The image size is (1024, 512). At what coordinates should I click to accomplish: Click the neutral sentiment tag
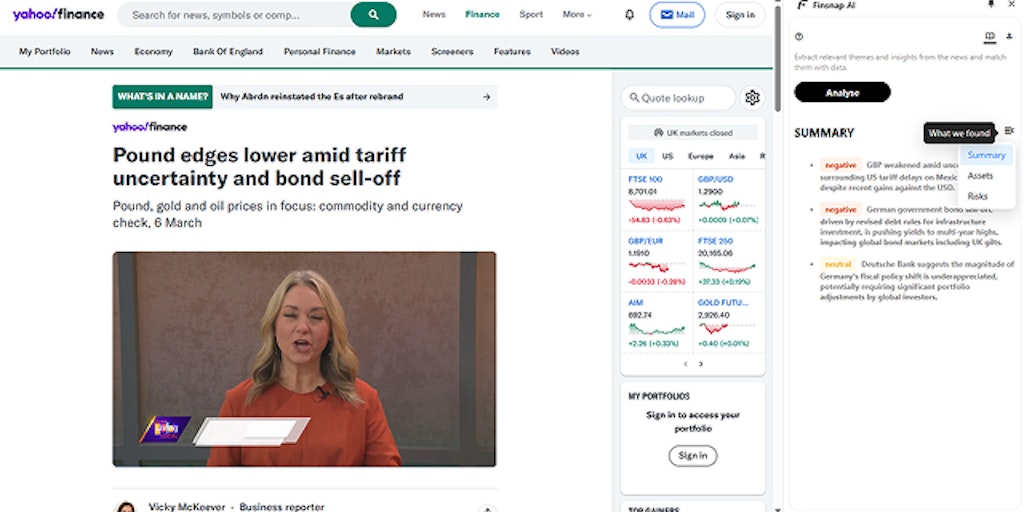pyautogui.click(x=838, y=264)
